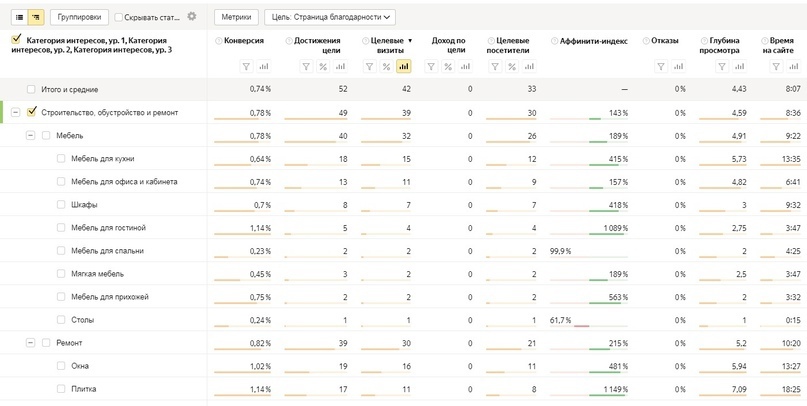This screenshot has height=406, width=807.
Task: Click sort arrow next to Целевые визиты
Action: pyautogui.click(x=410, y=41)
